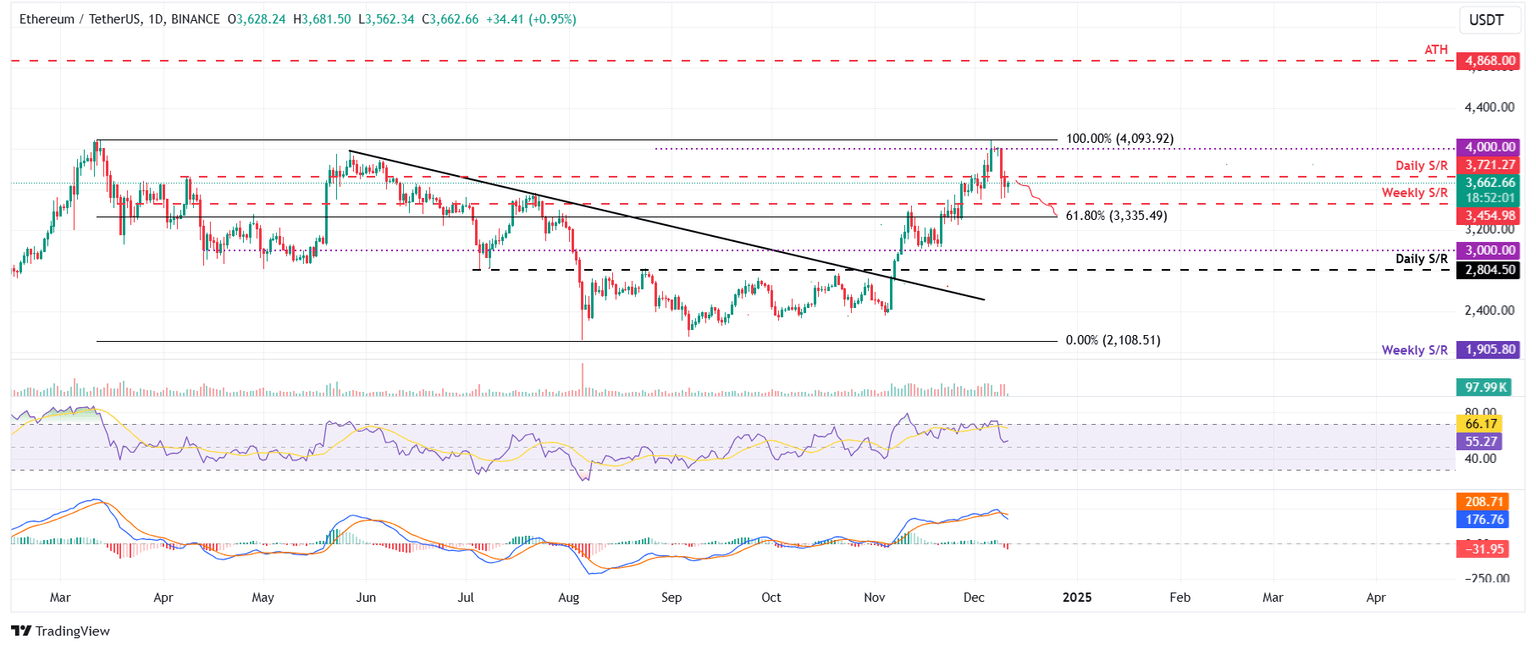Click the black 2,804.50 price level label
Screen dimensions: 1536x649
coord(1488,269)
